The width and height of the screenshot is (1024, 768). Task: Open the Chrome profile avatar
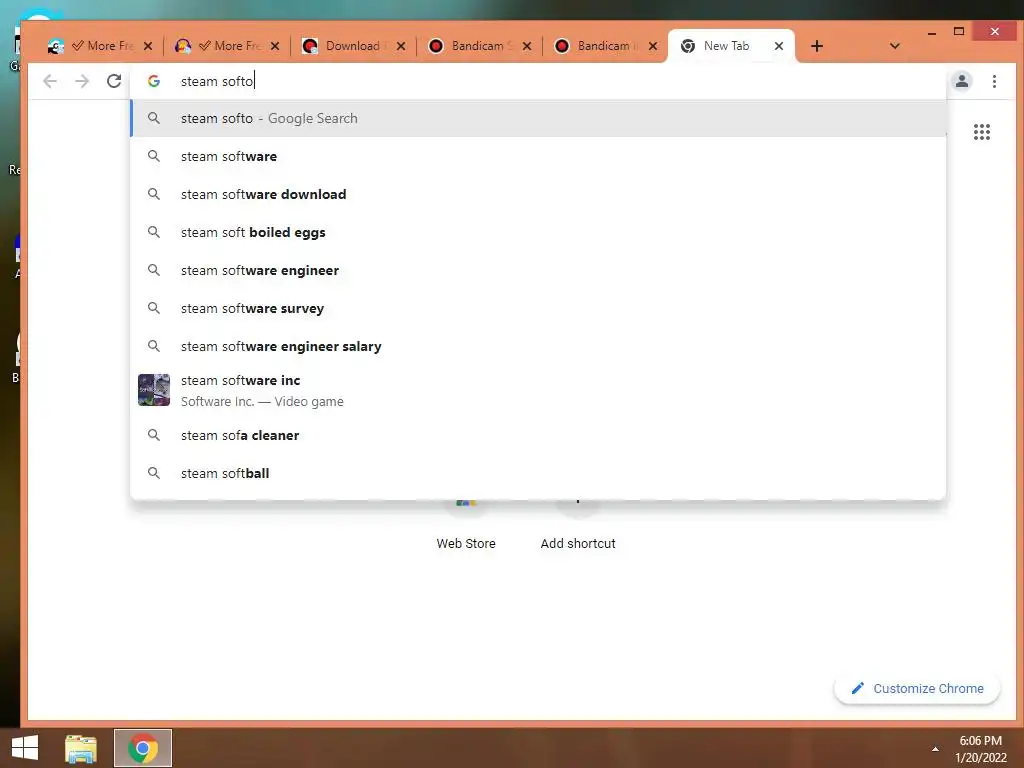961,81
